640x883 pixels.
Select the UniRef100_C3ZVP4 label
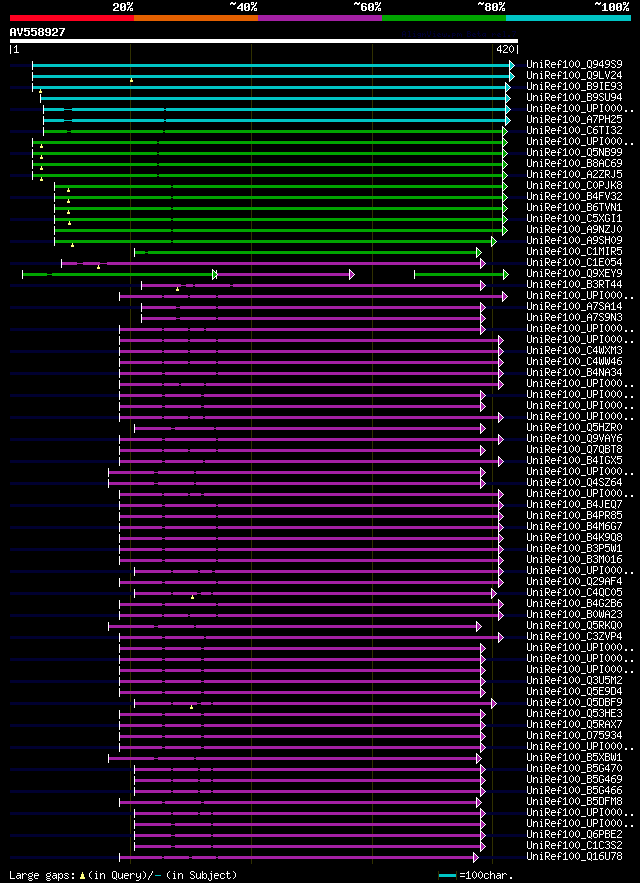click(x=574, y=636)
